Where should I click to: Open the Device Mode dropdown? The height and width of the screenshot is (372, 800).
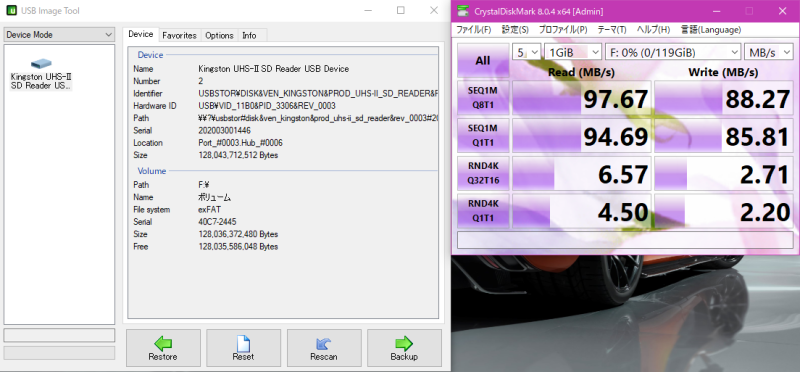pos(59,35)
